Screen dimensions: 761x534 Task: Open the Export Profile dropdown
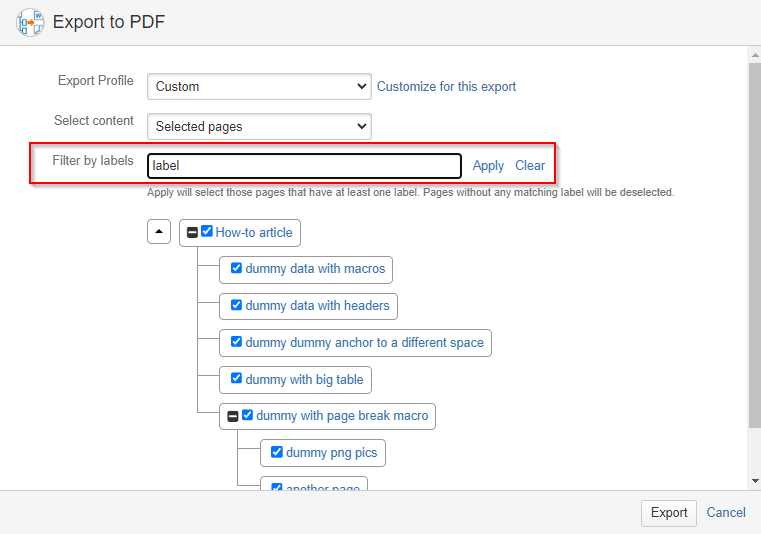click(259, 86)
